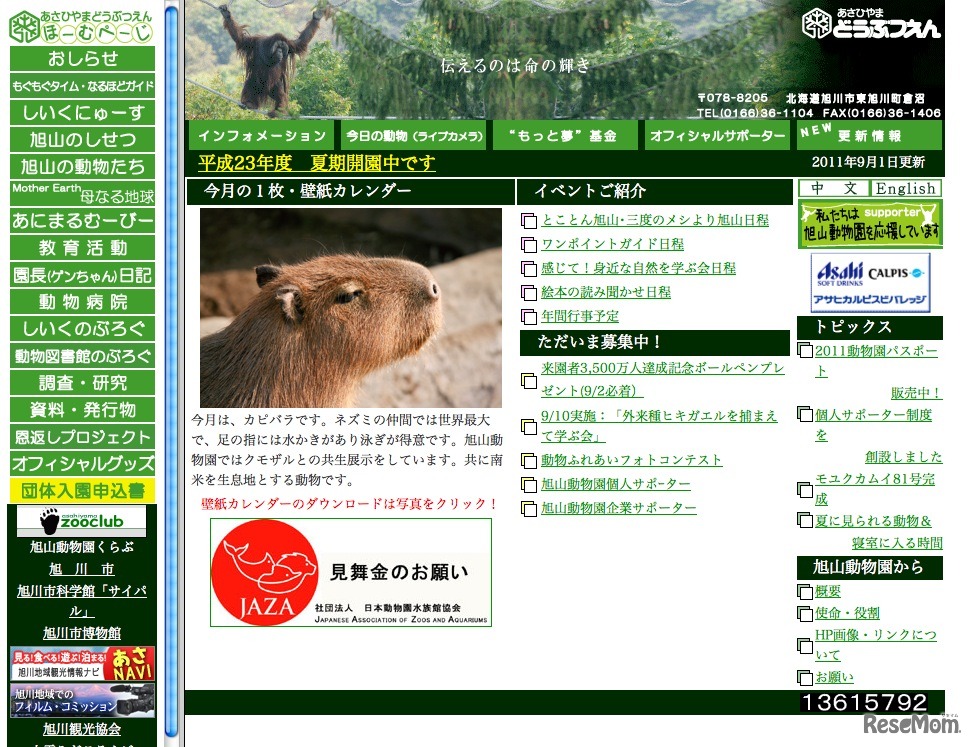Click the どうぶつえん logo at top right

tap(868, 20)
